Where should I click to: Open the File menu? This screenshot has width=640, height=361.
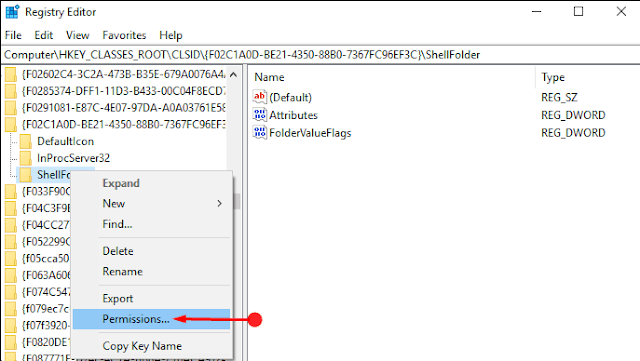point(13,36)
